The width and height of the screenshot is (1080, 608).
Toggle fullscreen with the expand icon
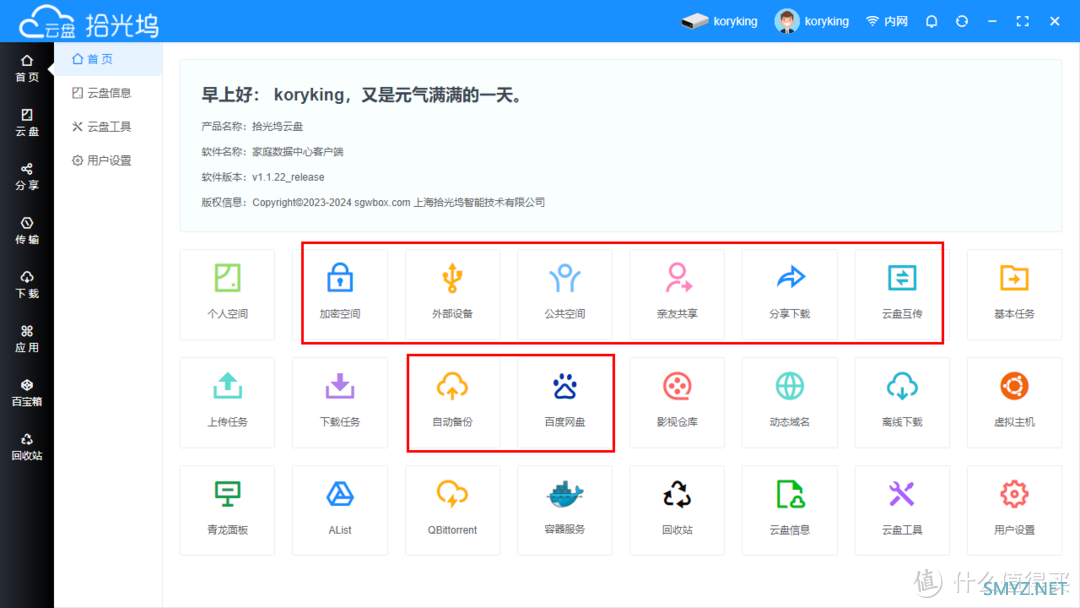click(x=1023, y=21)
